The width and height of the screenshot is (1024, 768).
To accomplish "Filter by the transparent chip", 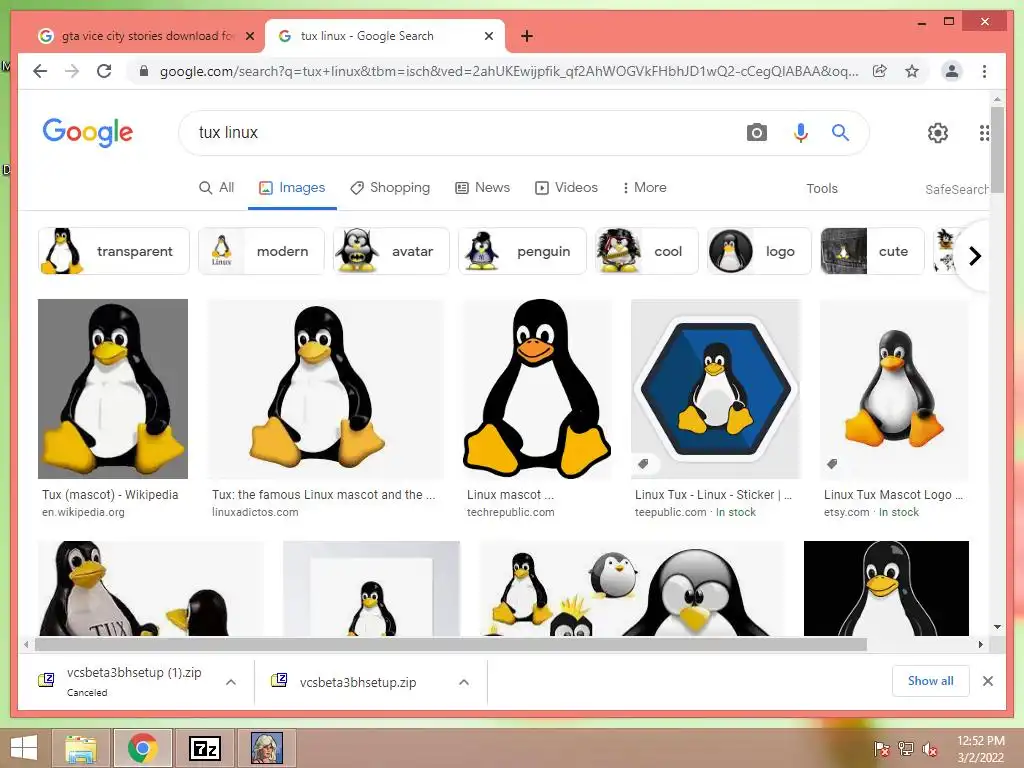I will 114,251.
